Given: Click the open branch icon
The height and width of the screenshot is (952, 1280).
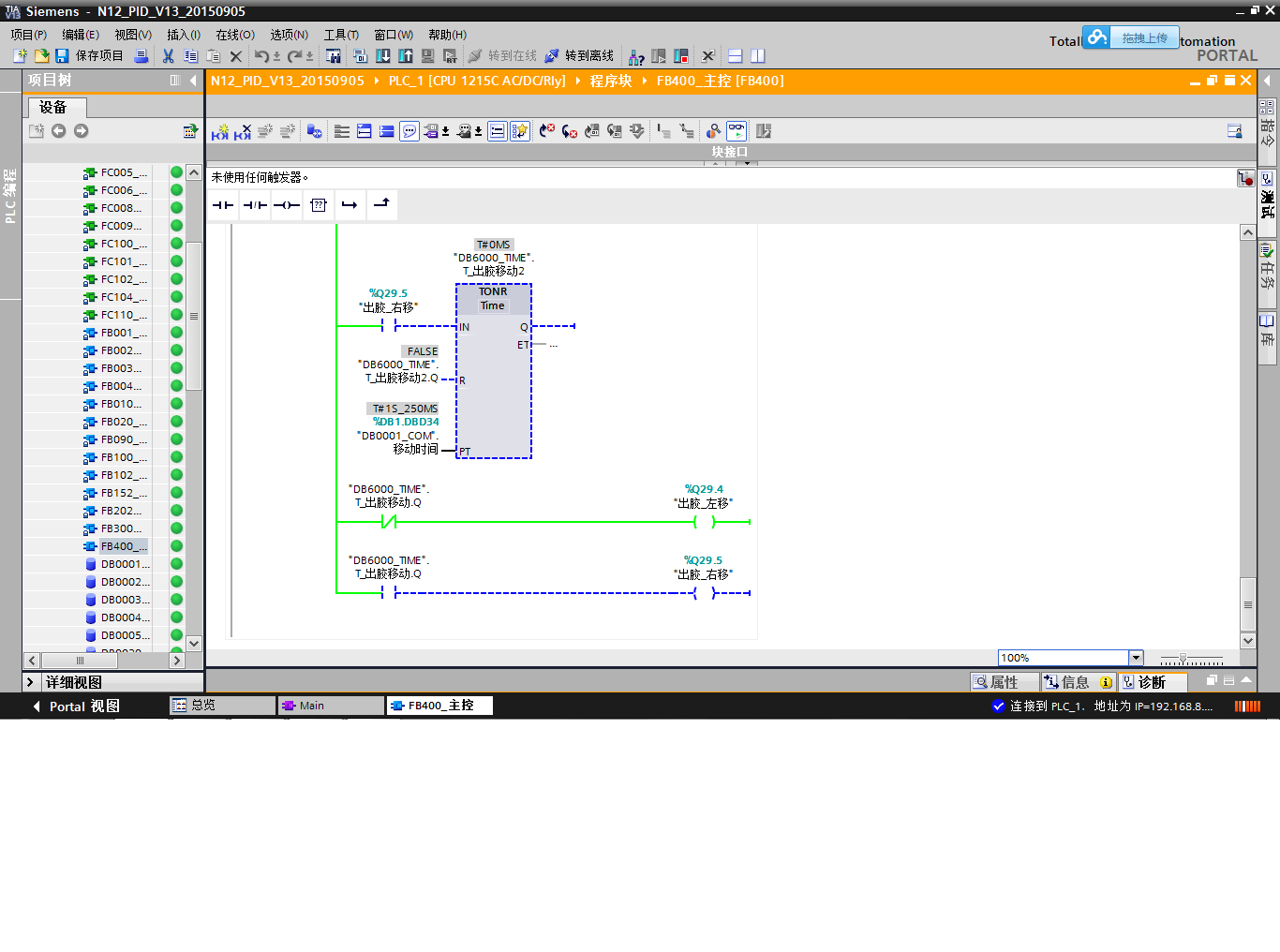Looking at the screenshot, I should [x=350, y=205].
